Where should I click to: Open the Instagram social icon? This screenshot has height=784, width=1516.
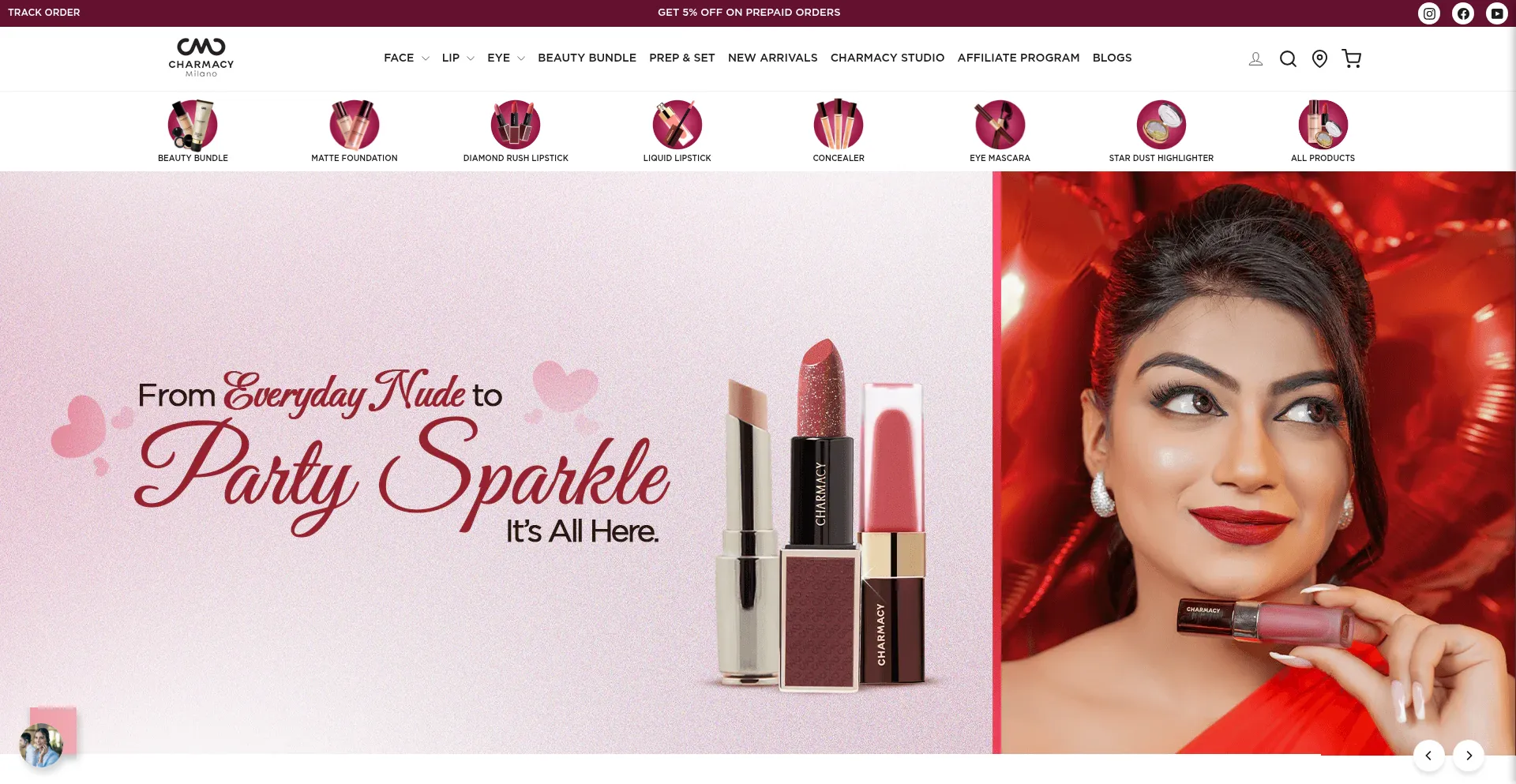pos(1428,13)
